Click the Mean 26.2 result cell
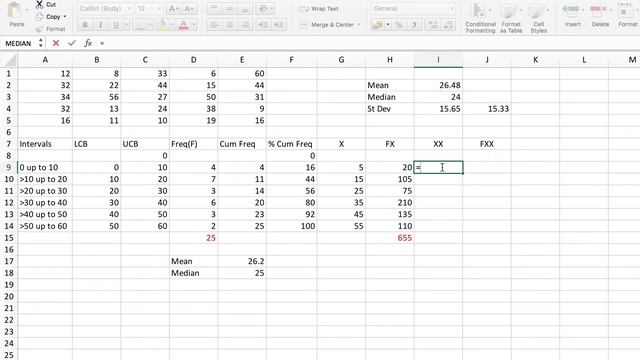 (x=242, y=261)
